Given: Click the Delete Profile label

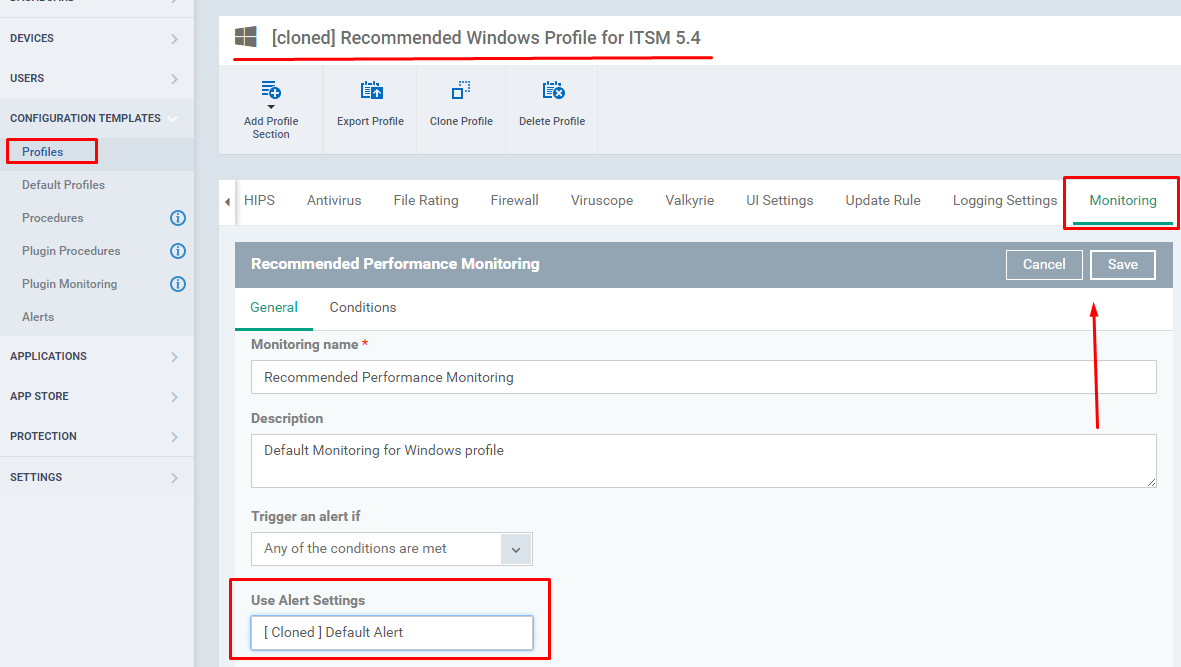Looking at the screenshot, I should click(x=552, y=122).
